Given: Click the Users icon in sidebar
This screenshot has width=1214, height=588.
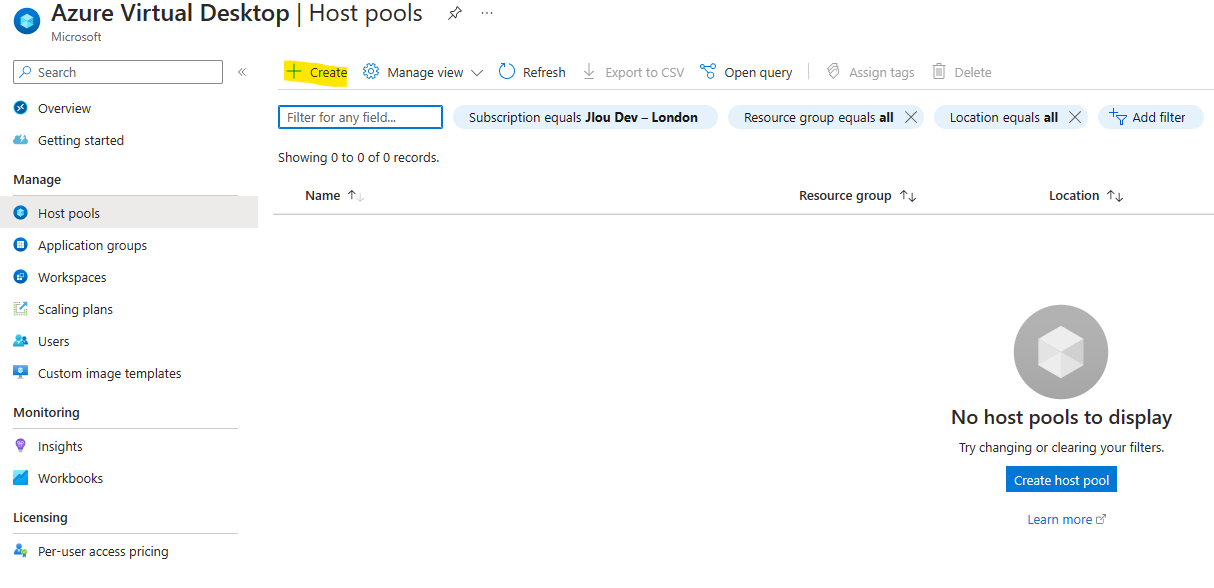Looking at the screenshot, I should [21, 341].
